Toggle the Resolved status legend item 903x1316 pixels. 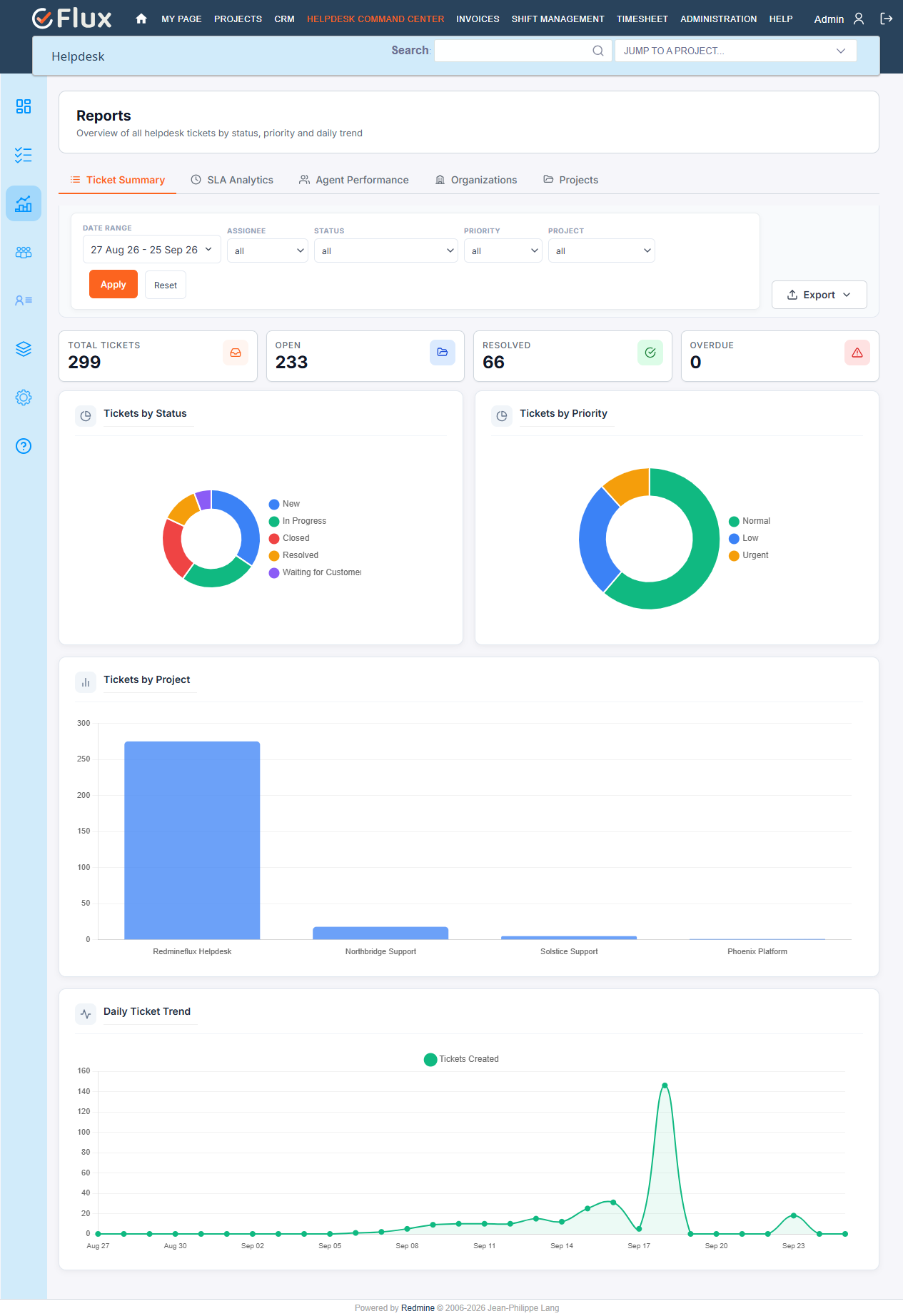point(293,555)
